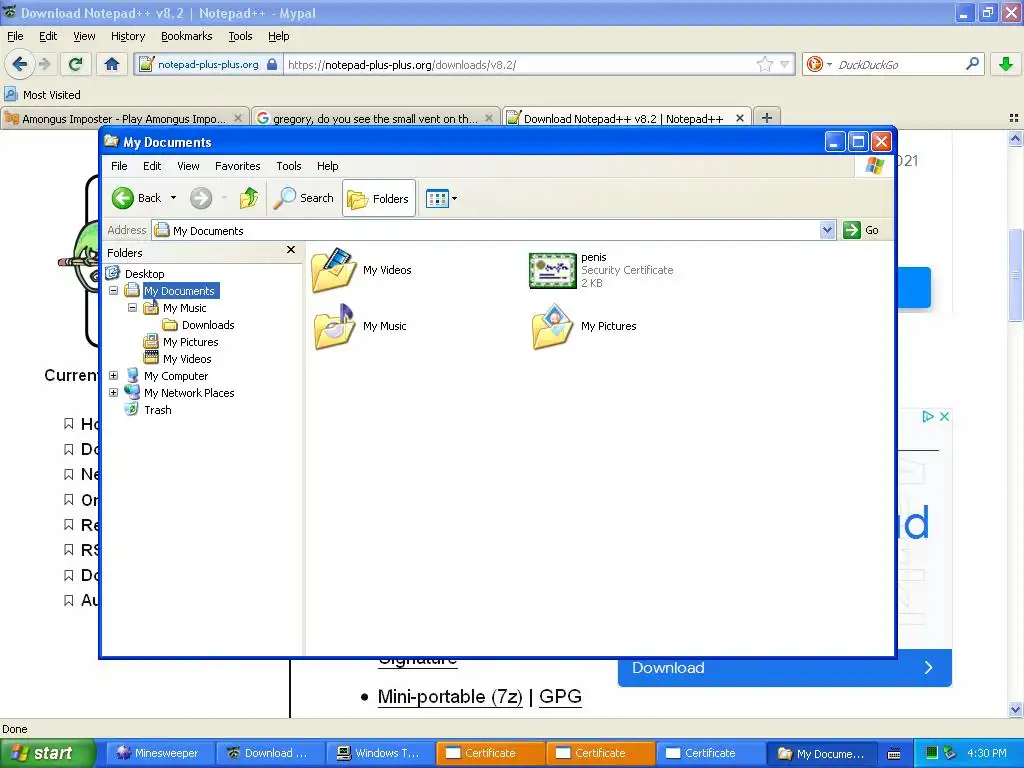Collapse the My Music tree node

point(133,308)
